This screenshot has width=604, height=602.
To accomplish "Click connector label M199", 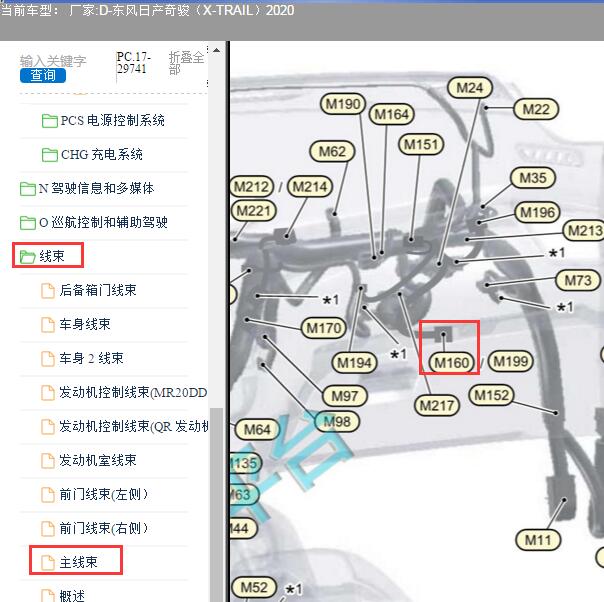I will 510,361.
